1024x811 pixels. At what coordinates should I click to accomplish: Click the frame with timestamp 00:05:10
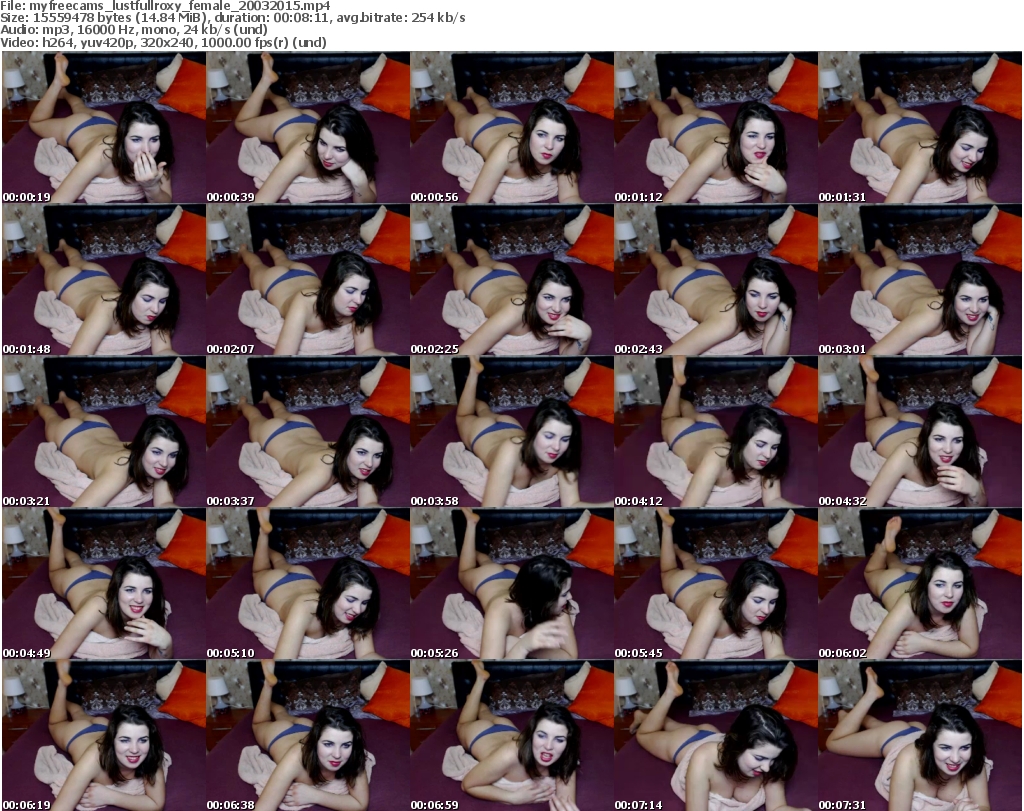(x=308, y=584)
